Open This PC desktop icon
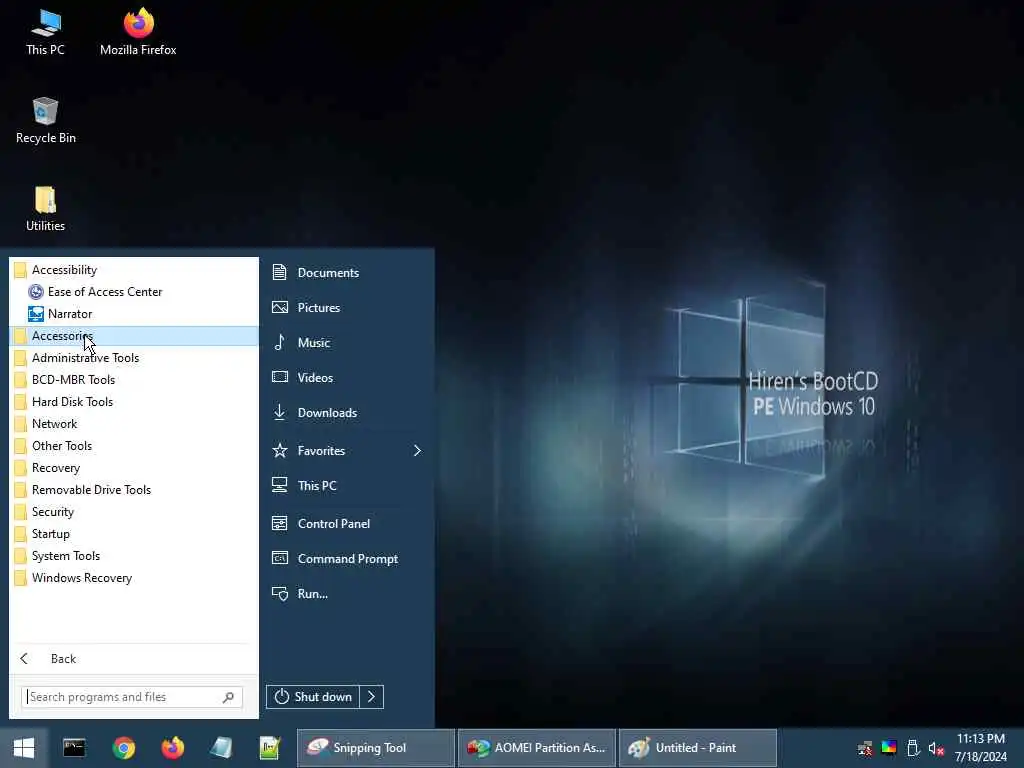 [45, 31]
